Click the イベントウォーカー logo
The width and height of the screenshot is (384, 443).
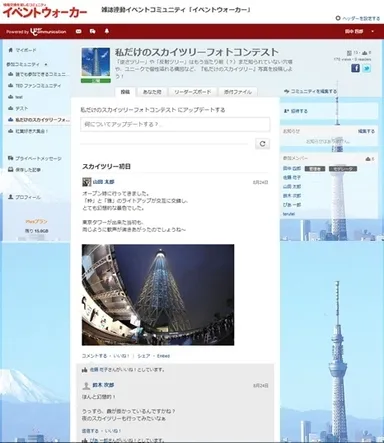pos(44,11)
